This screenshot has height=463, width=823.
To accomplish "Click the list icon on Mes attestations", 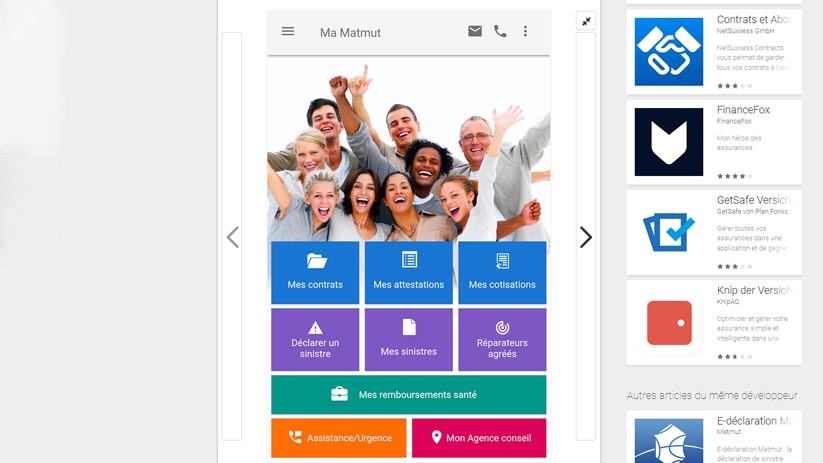I will (409, 260).
